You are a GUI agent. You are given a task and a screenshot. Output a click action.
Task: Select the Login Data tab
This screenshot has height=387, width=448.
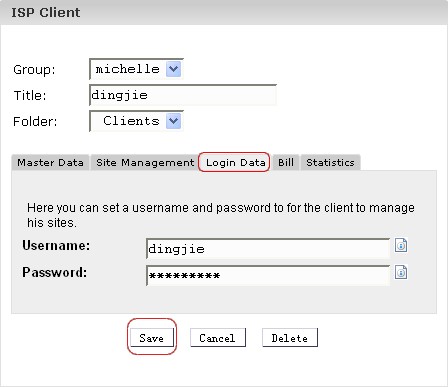click(x=234, y=162)
